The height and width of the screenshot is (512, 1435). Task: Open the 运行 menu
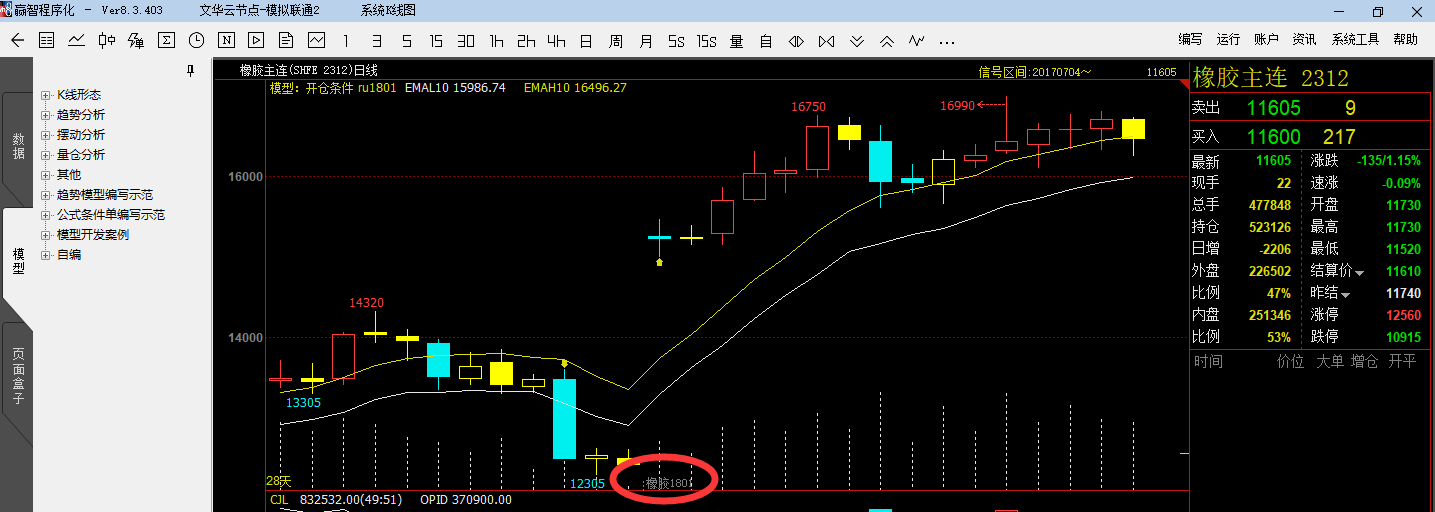(1228, 40)
